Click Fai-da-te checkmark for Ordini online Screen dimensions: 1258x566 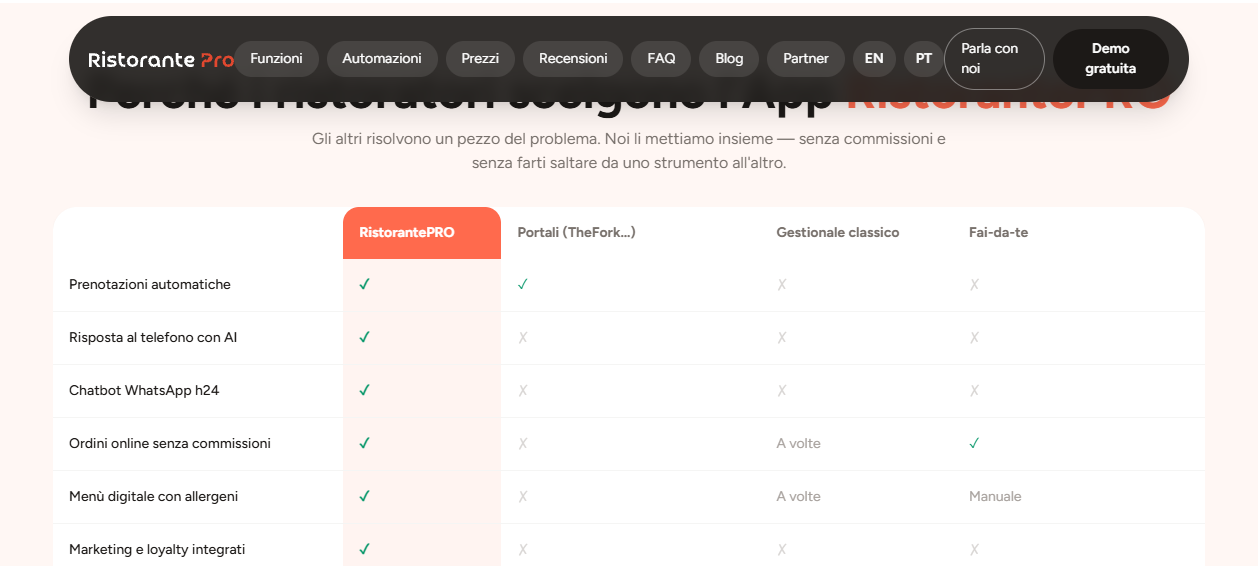pyautogui.click(x=975, y=443)
